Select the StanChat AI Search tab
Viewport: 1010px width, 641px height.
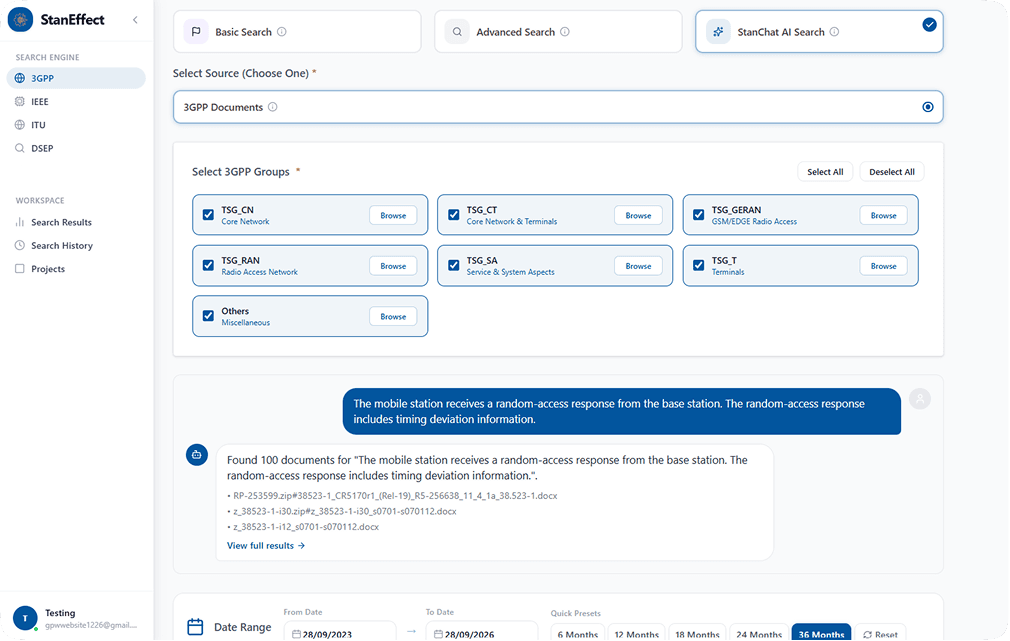[819, 32]
